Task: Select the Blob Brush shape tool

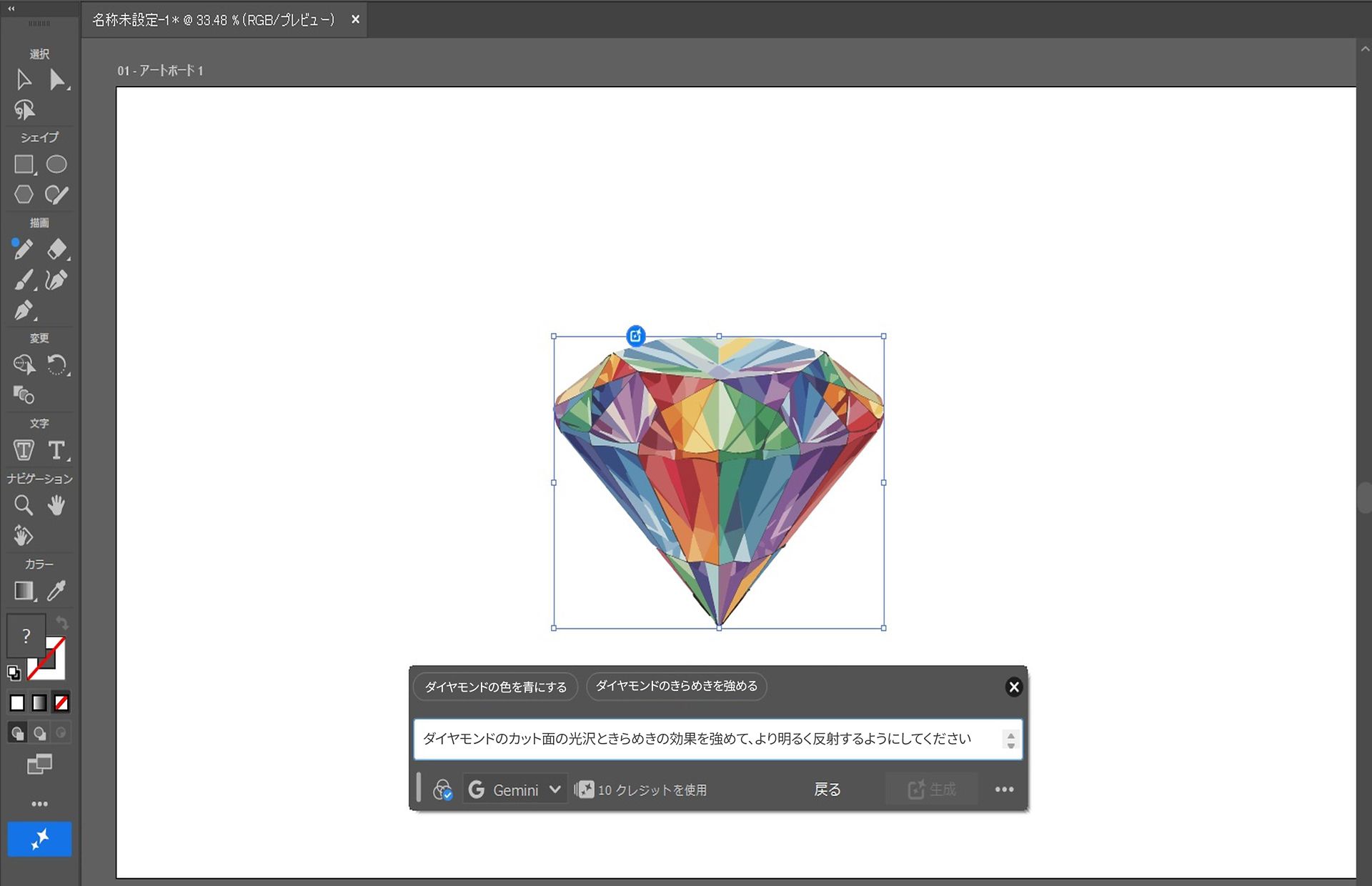Action: click(56, 194)
